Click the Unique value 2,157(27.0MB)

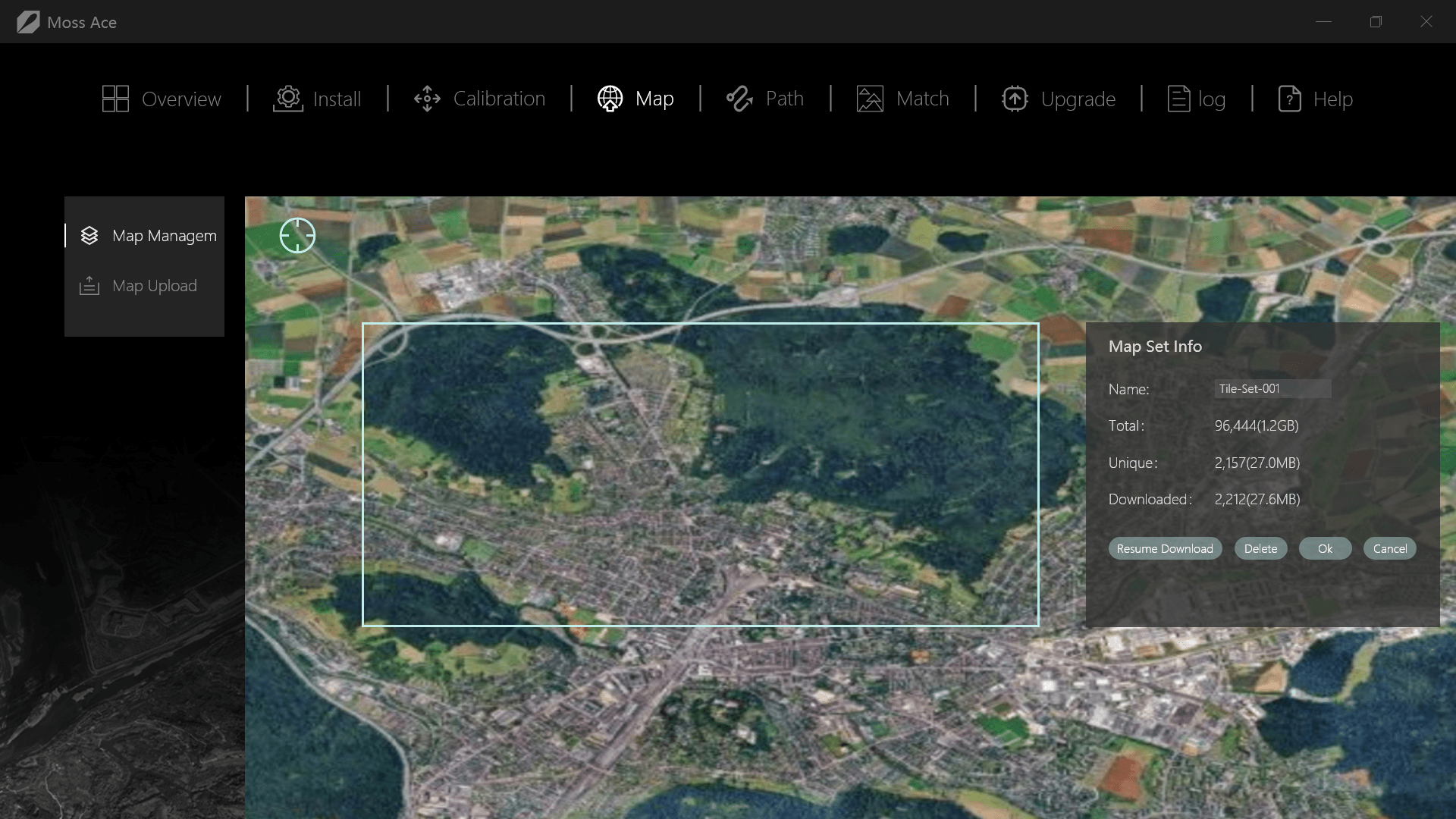coord(1257,463)
